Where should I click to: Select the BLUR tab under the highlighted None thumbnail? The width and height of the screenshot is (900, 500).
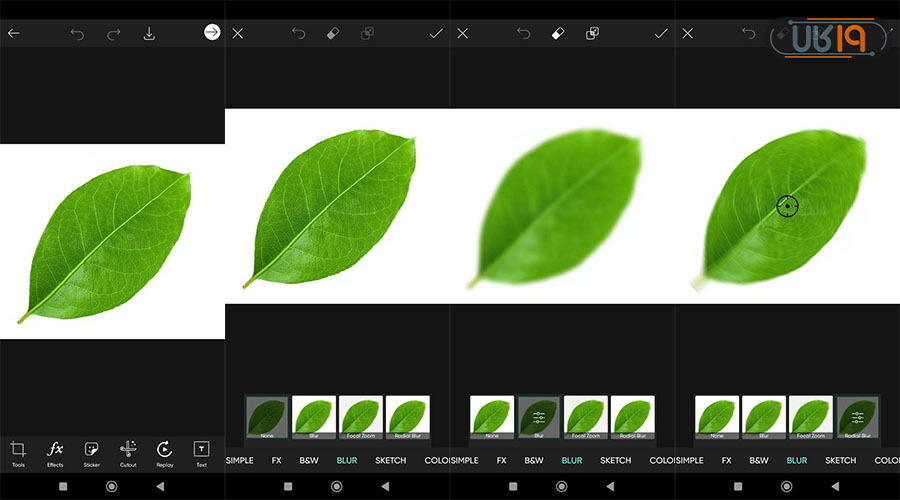[347, 461]
